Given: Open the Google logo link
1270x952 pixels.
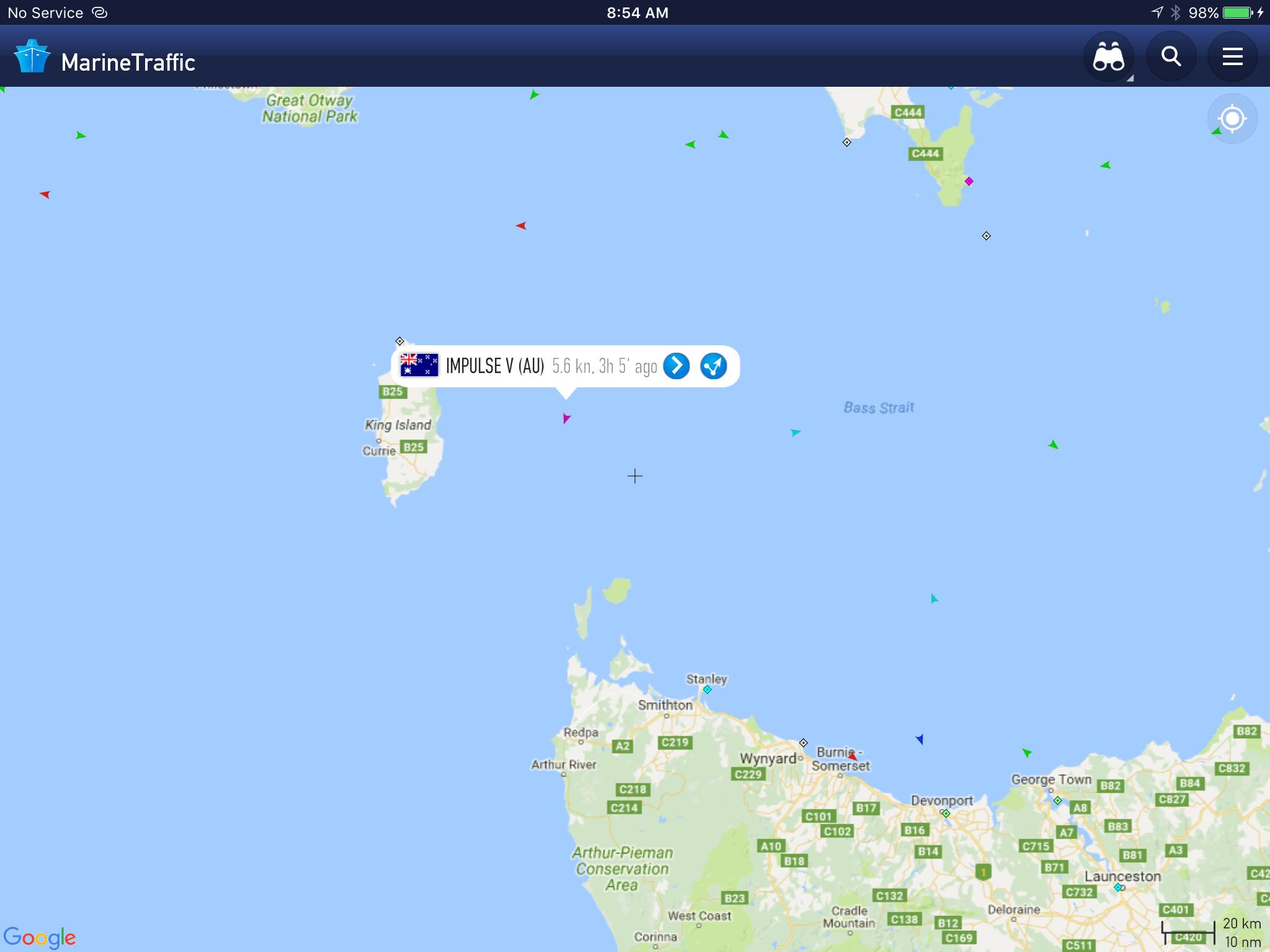Looking at the screenshot, I should (40, 937).
